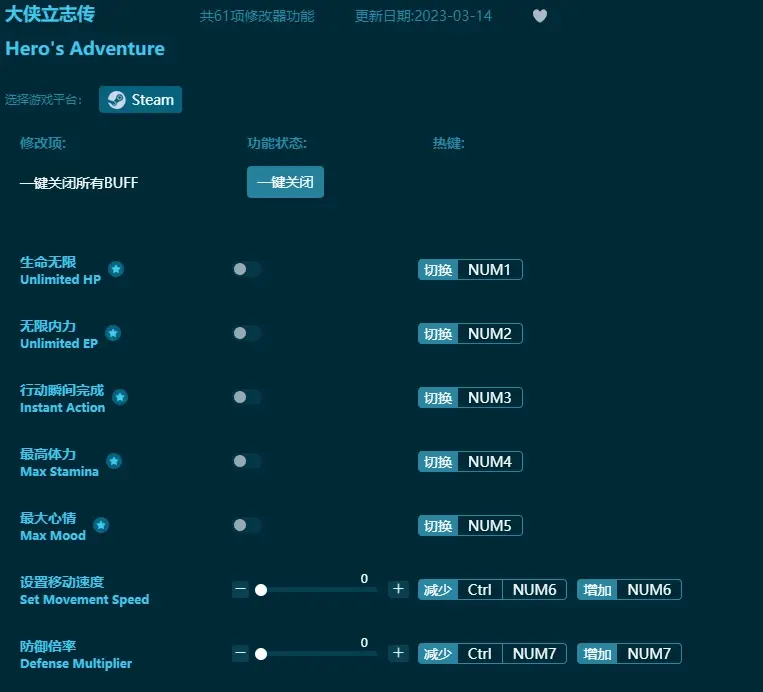
Task: Click the 切换 NUM4 hotkey box
Action: coord(470,461)
